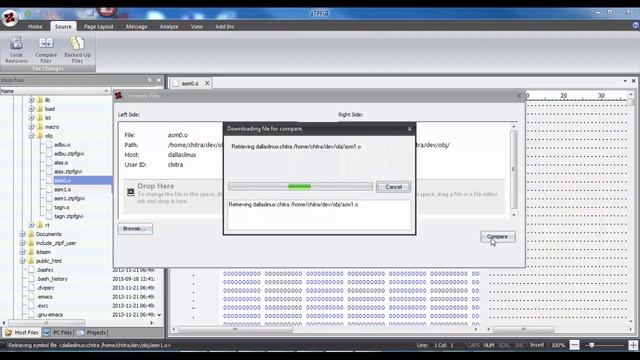Pin the Host Files pane
The image size is (640, 360).
[x=150, y=80]
